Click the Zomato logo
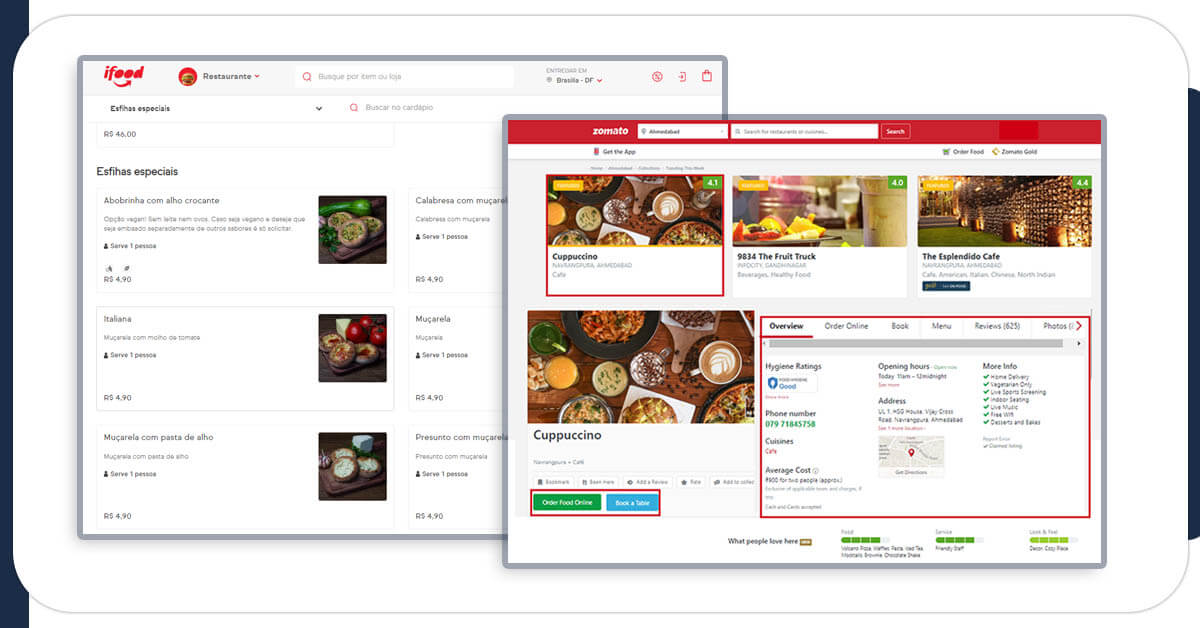 point(610,131)
